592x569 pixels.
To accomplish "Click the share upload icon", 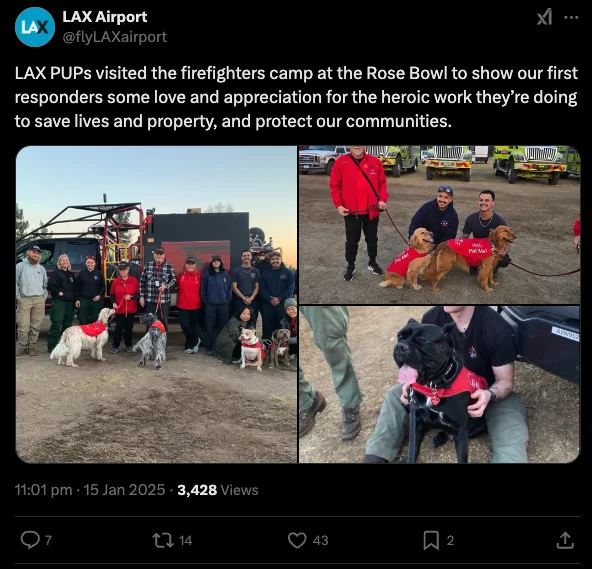I will pyautogui.click(x=565, y=540).
